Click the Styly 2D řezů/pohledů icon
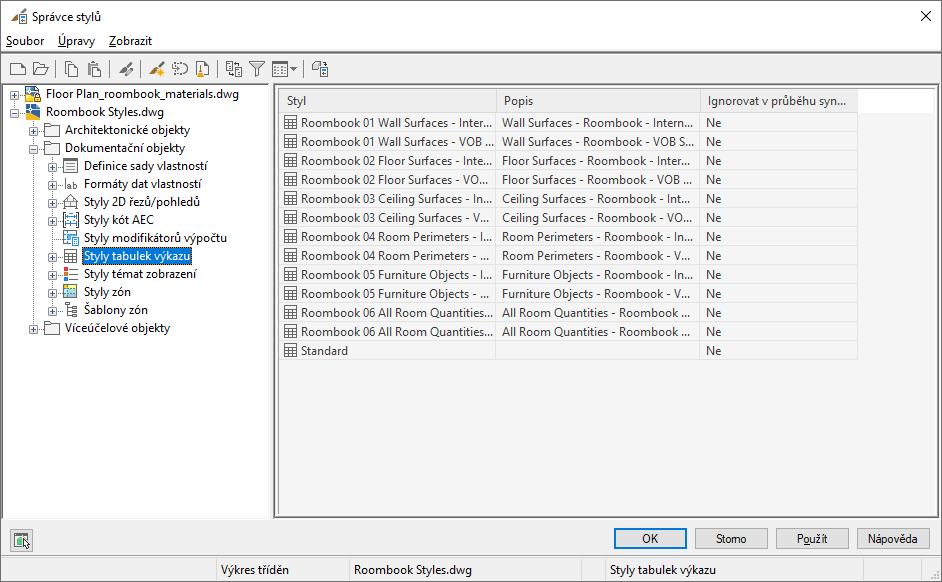The height and width of the screenshot is (582, 942). (70, 202)
